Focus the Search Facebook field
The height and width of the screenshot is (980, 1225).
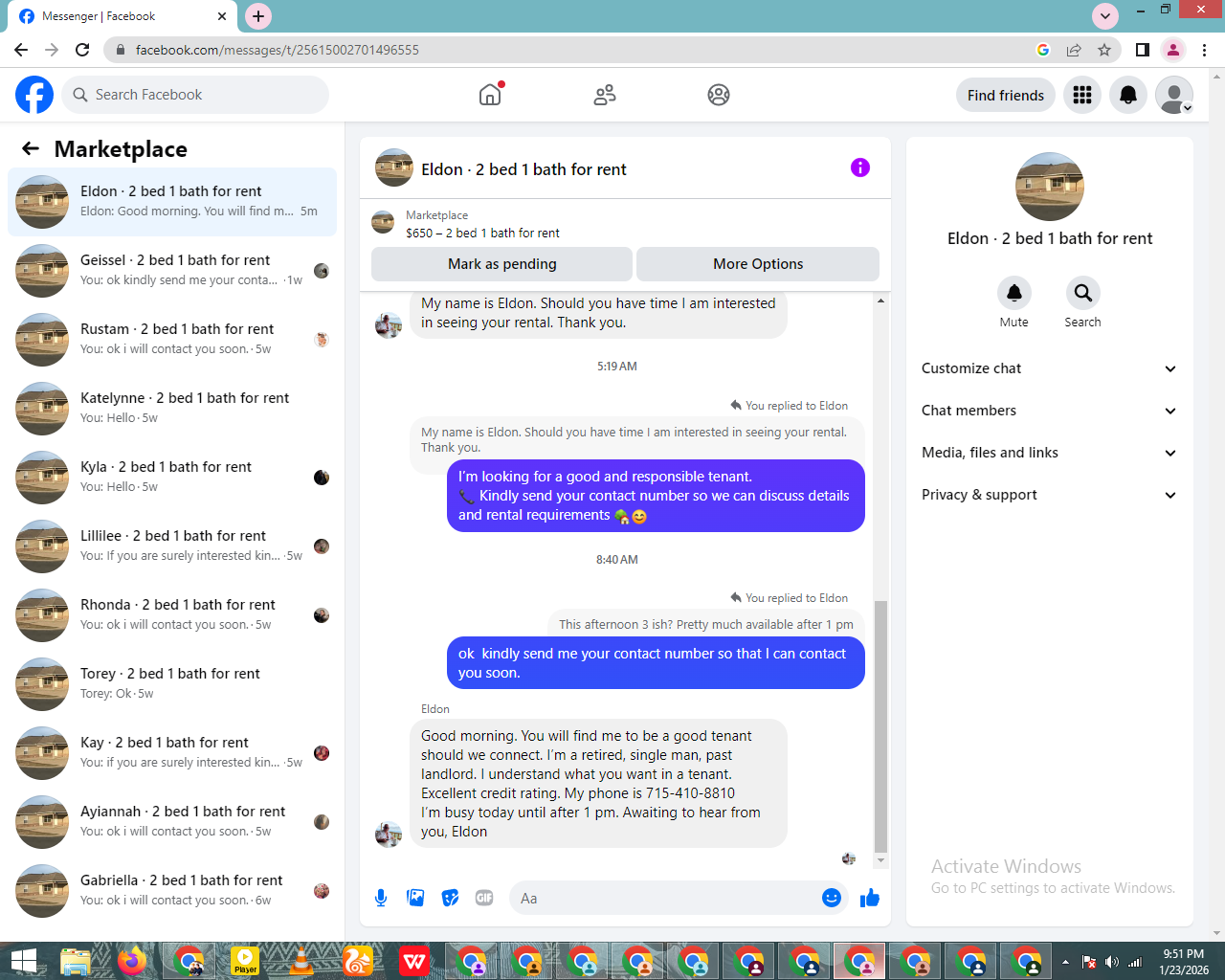196,95
